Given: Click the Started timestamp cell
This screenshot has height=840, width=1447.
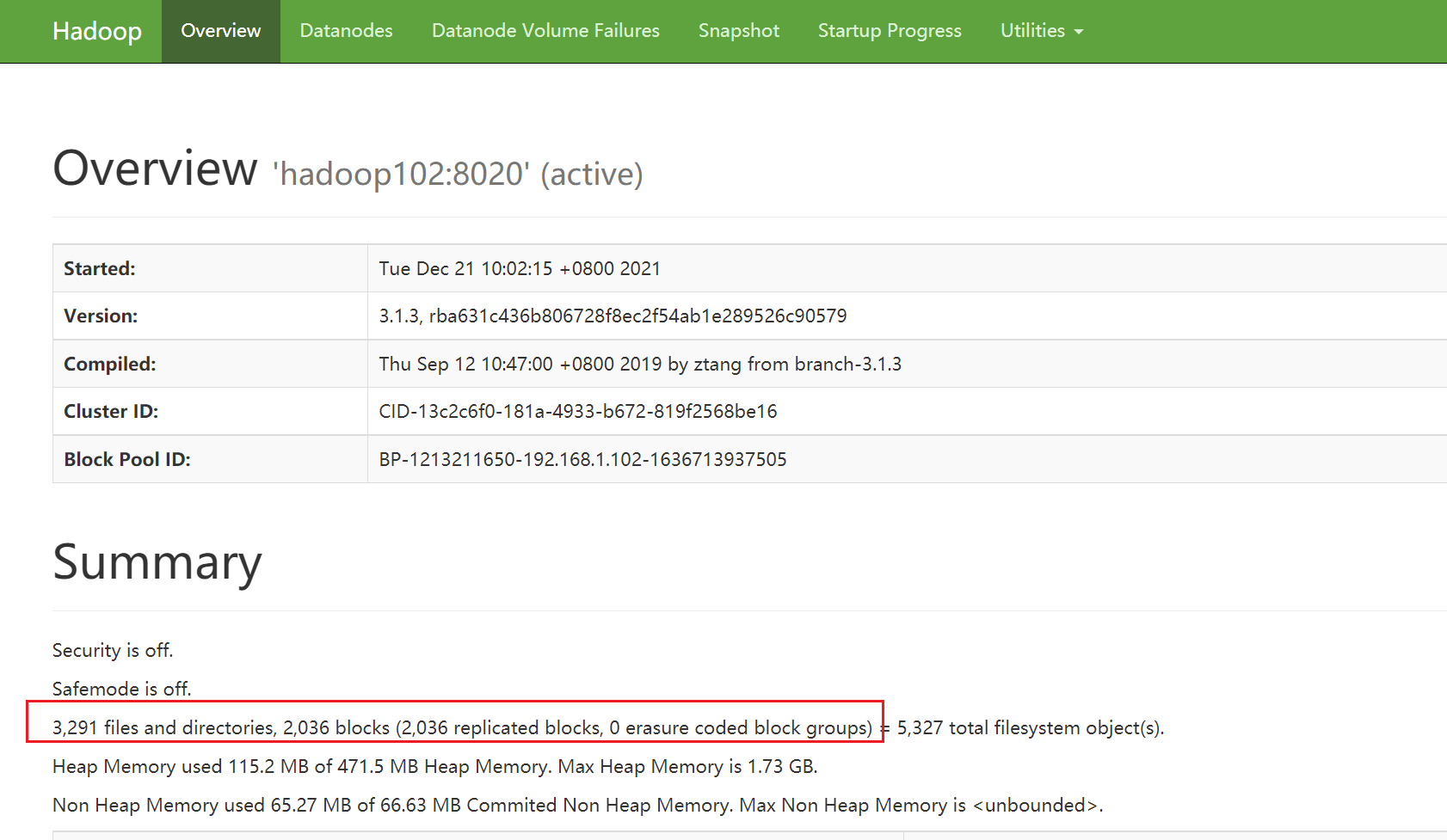Looking at the screenshot, I should [520, 267].
